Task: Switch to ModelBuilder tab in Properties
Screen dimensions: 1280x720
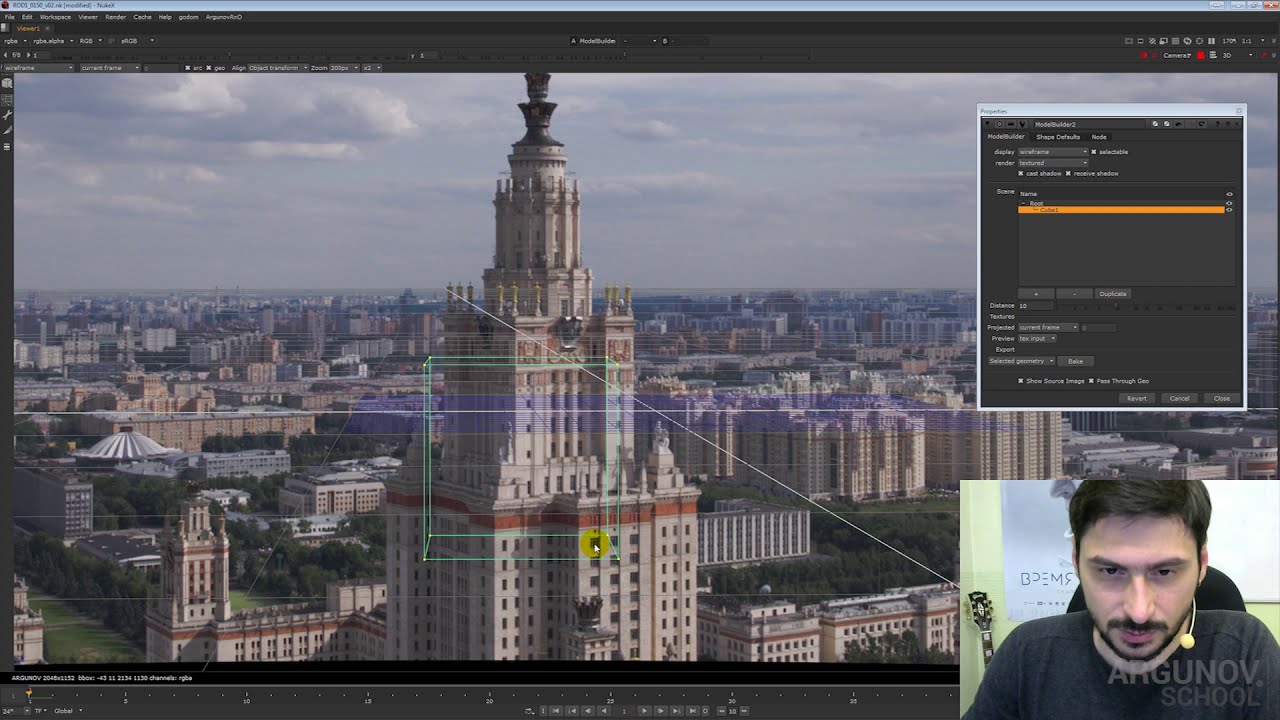Action: pyautogui.click(x=1006, y=137)
